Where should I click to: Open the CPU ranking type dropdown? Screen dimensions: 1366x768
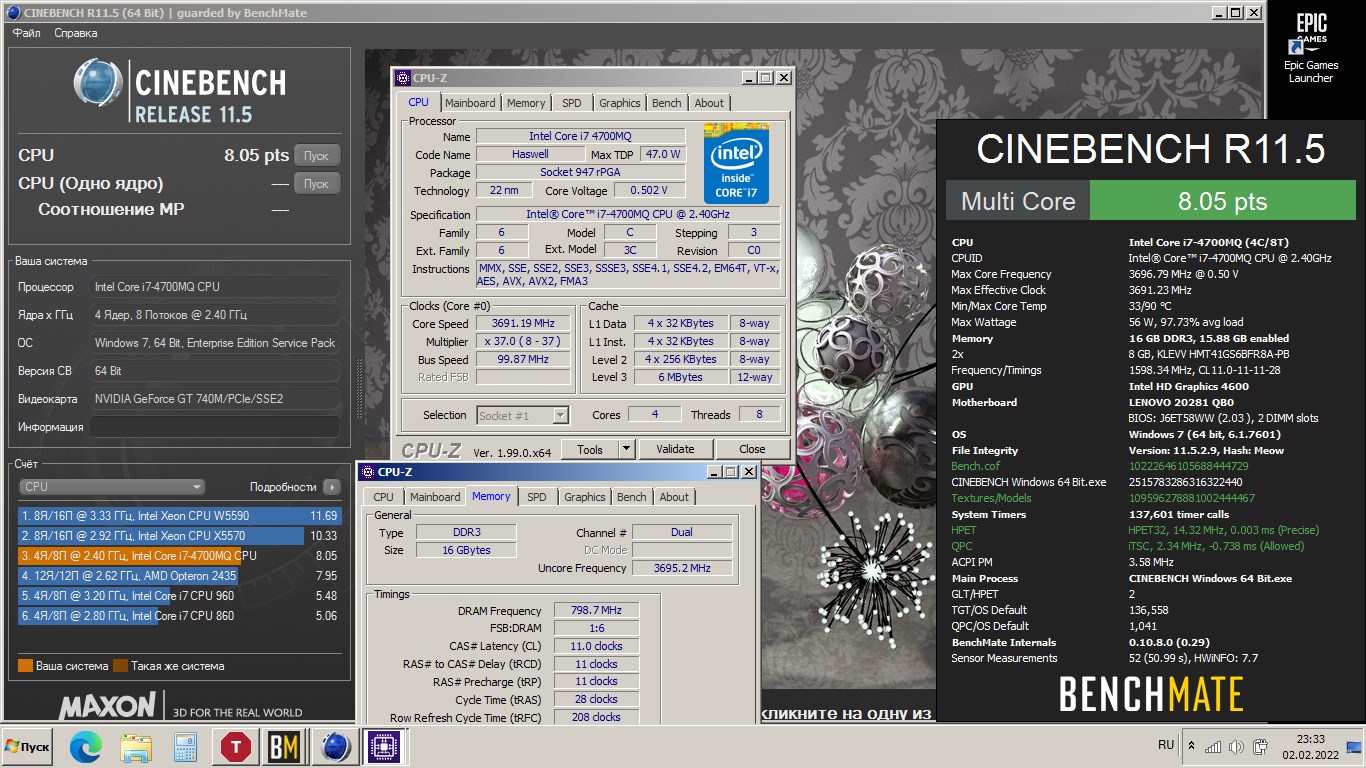112,487
